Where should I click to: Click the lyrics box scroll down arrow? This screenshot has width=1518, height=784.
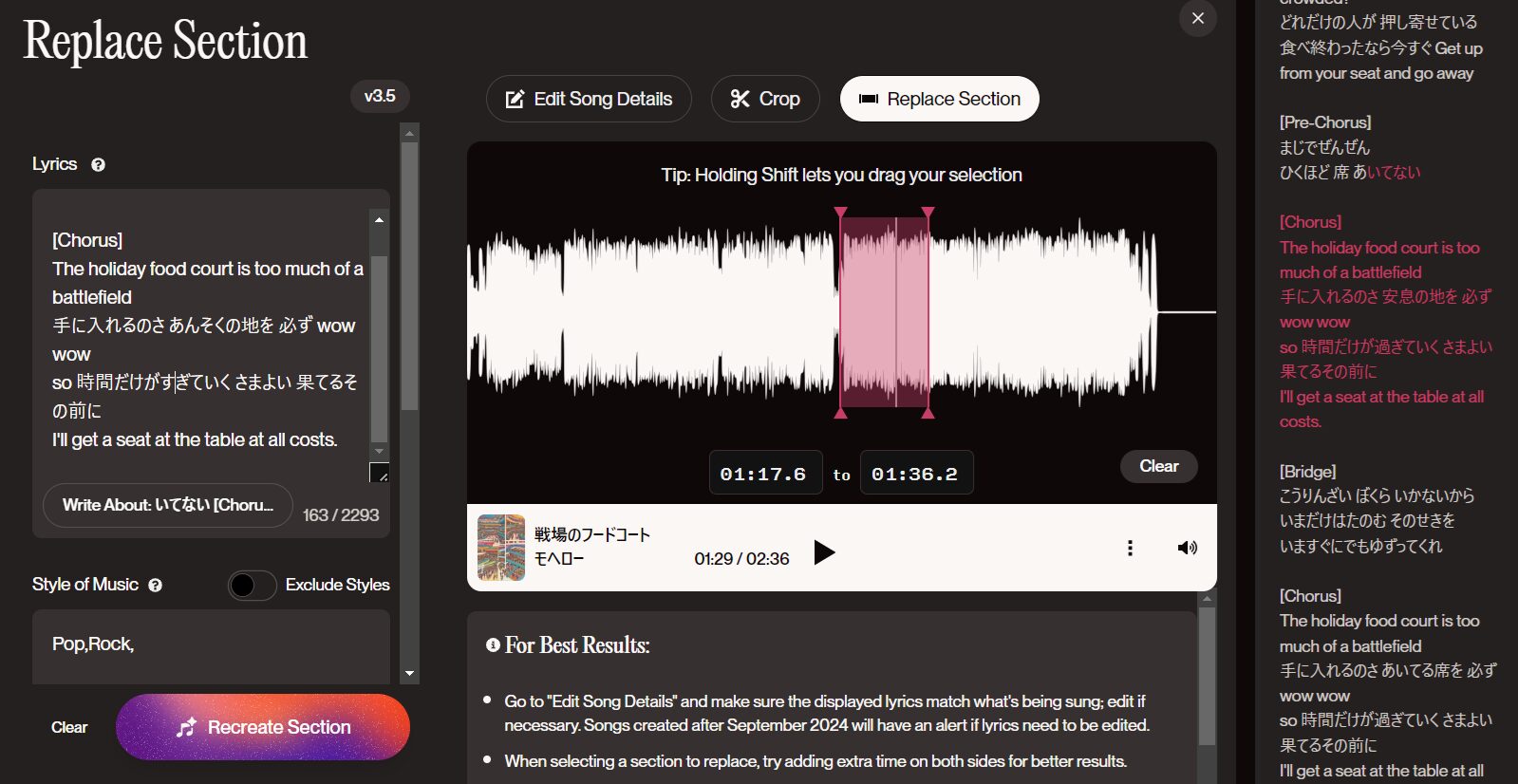point(379,451)
